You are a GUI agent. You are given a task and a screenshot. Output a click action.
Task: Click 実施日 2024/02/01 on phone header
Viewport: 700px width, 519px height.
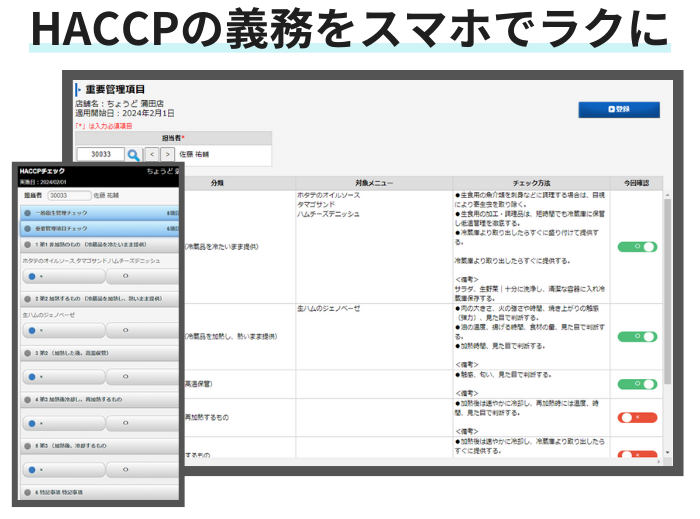[43, 182]
